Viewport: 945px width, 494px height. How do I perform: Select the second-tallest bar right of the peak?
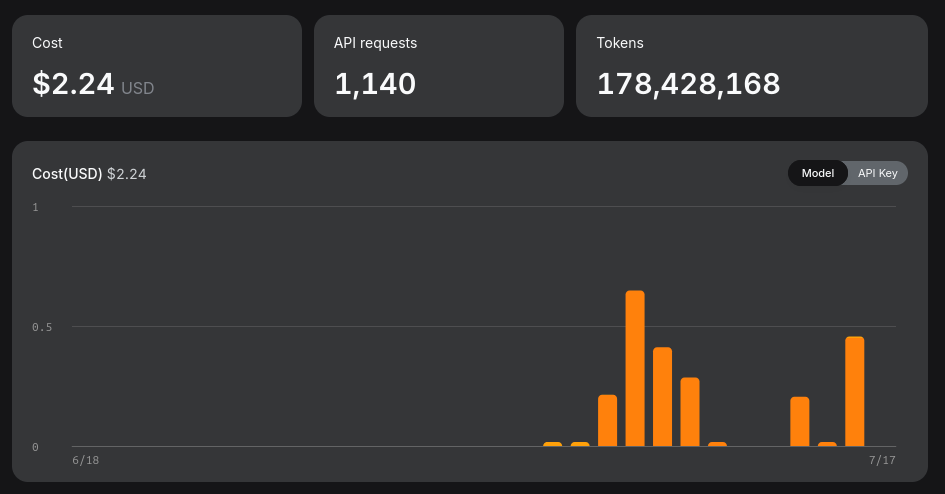pos(662,397)
